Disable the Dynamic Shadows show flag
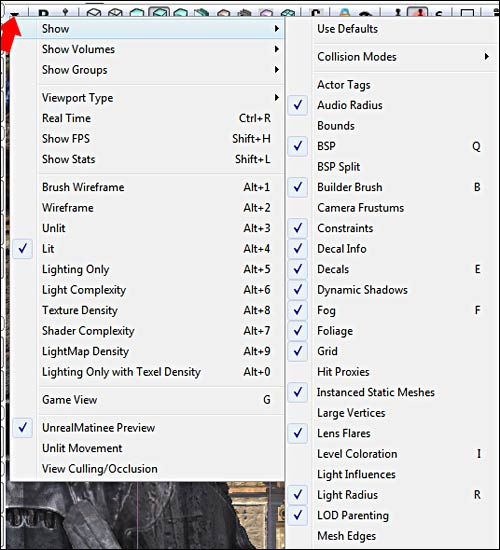500x550 pixels. tap(393, 290)
